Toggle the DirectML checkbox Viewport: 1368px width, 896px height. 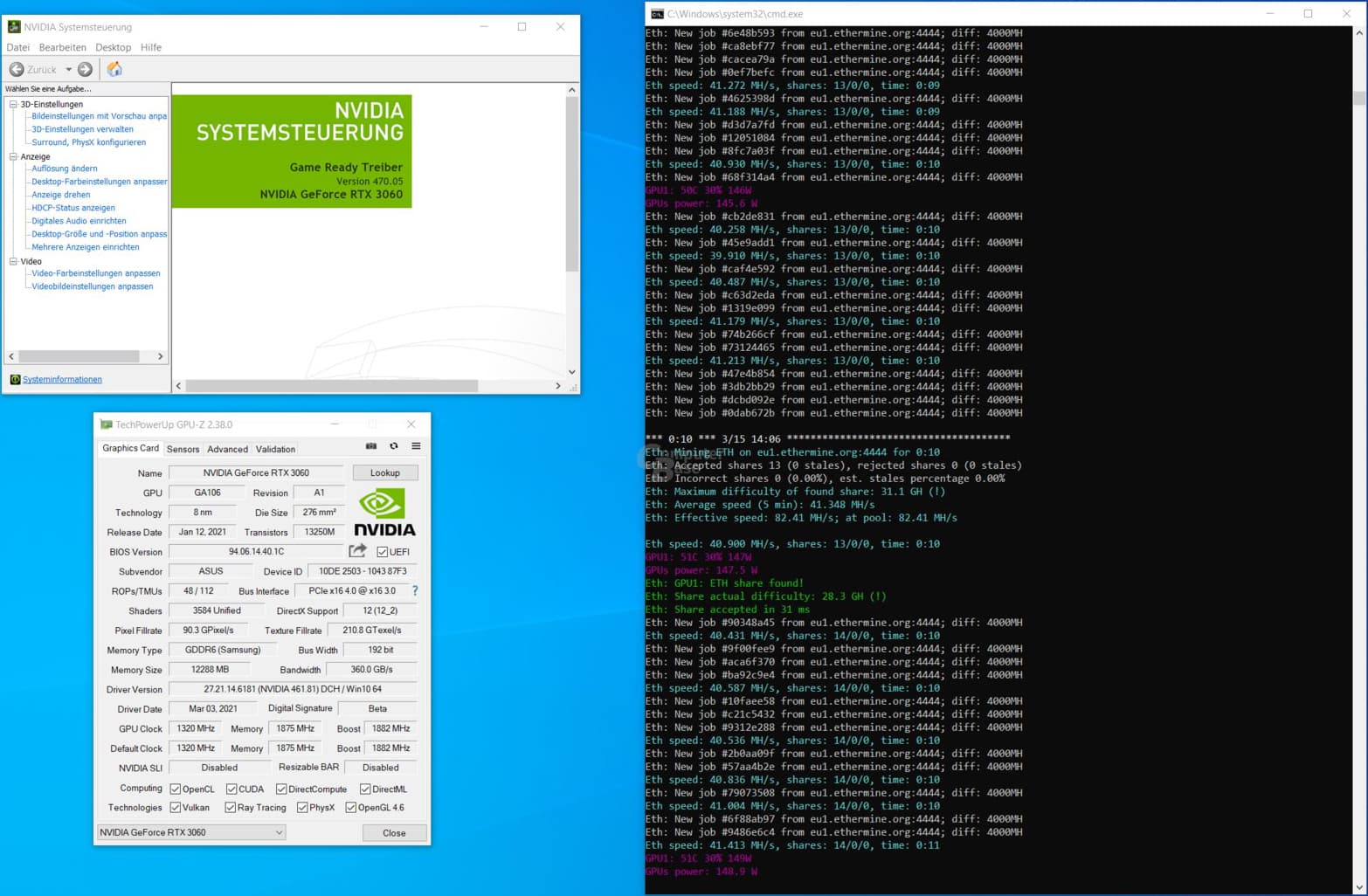click(x=365, y=789)
